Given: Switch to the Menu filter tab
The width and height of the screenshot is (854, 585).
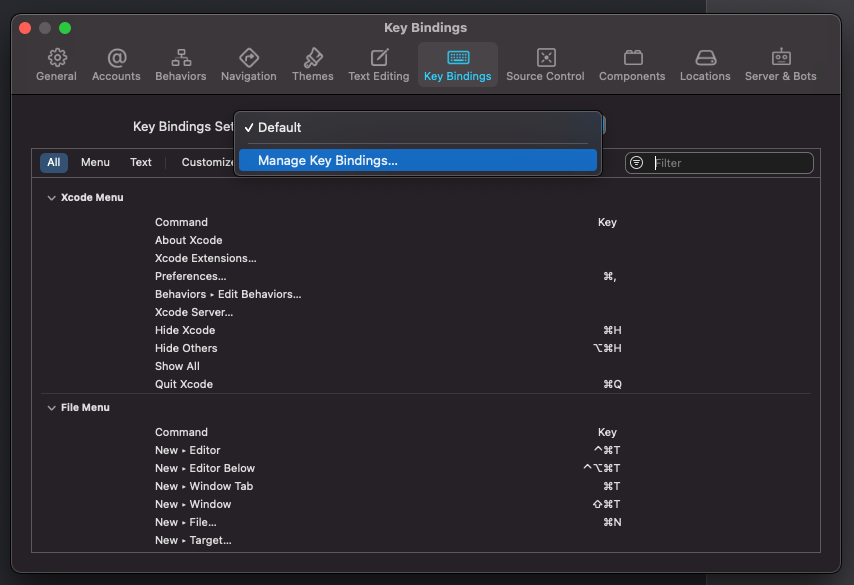Looking at the screenshot, I should point(95,162).
